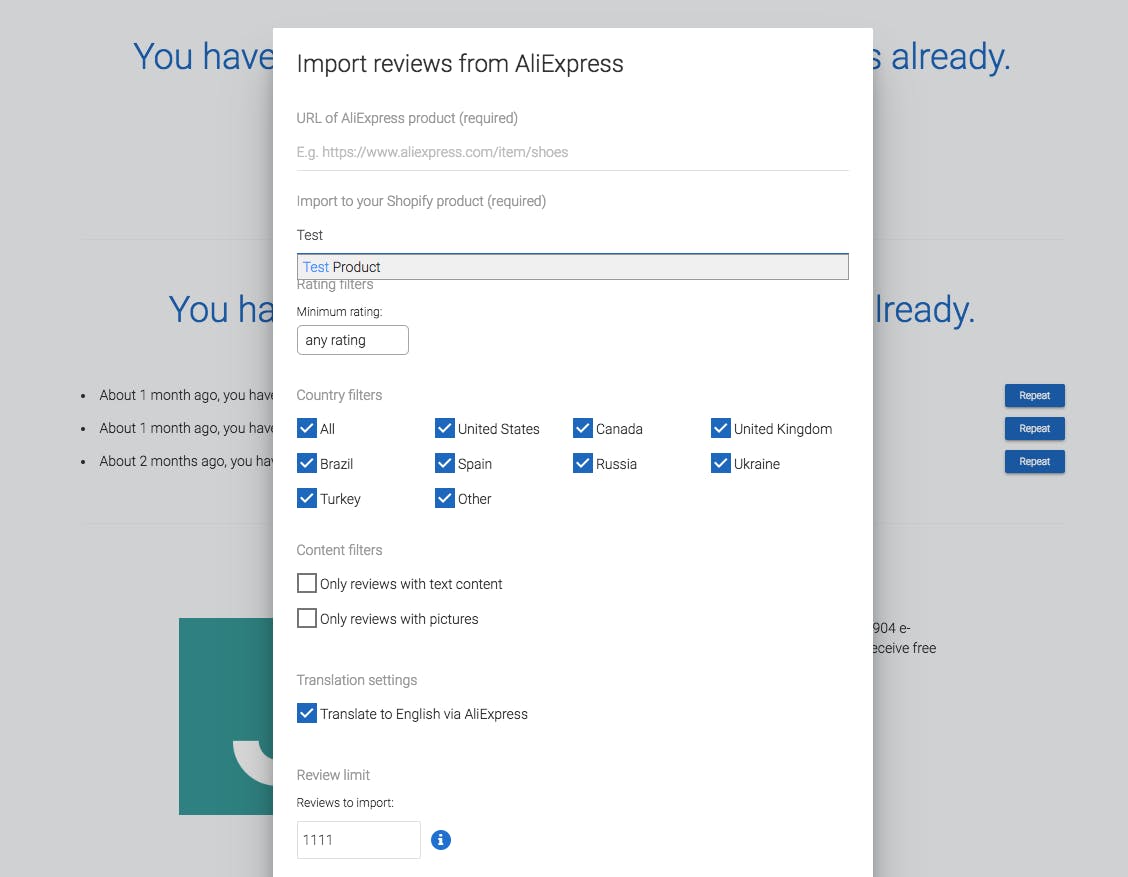Disable the Canada country checkbox
Image resolution: width=1128 pixels, height=877 pixels.
pyautogui.click(x=583, y=429)
